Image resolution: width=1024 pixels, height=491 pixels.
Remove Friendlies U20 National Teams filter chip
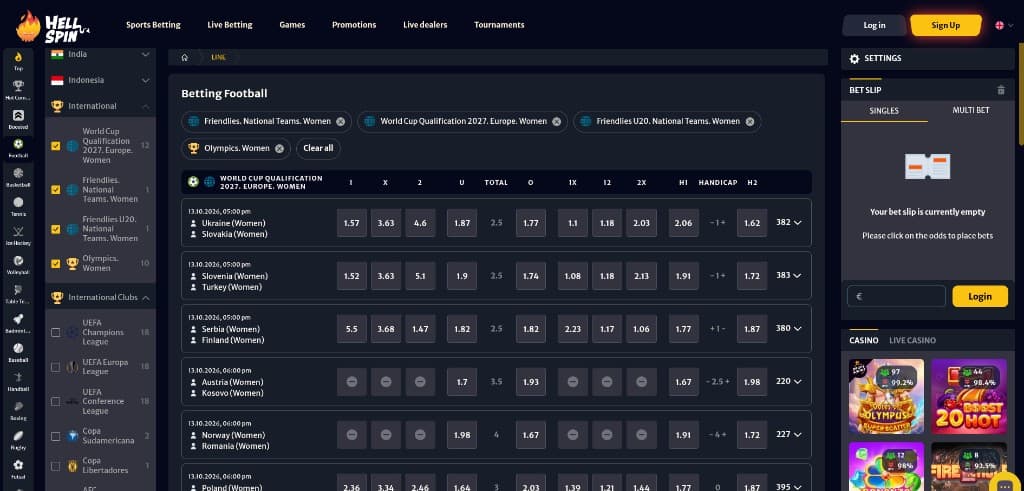(750, 121)
